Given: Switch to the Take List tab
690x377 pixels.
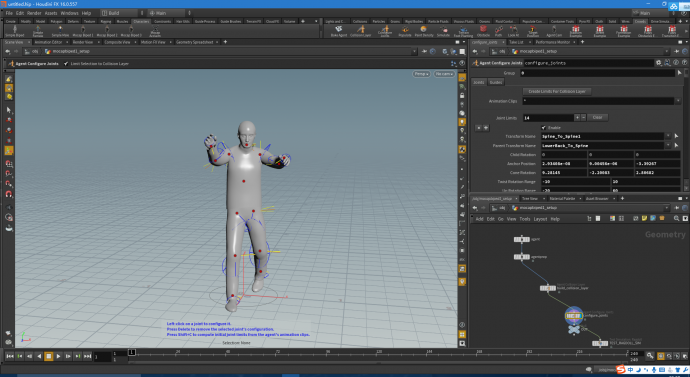Looking at the screenshot, I should tap(516, 42).
